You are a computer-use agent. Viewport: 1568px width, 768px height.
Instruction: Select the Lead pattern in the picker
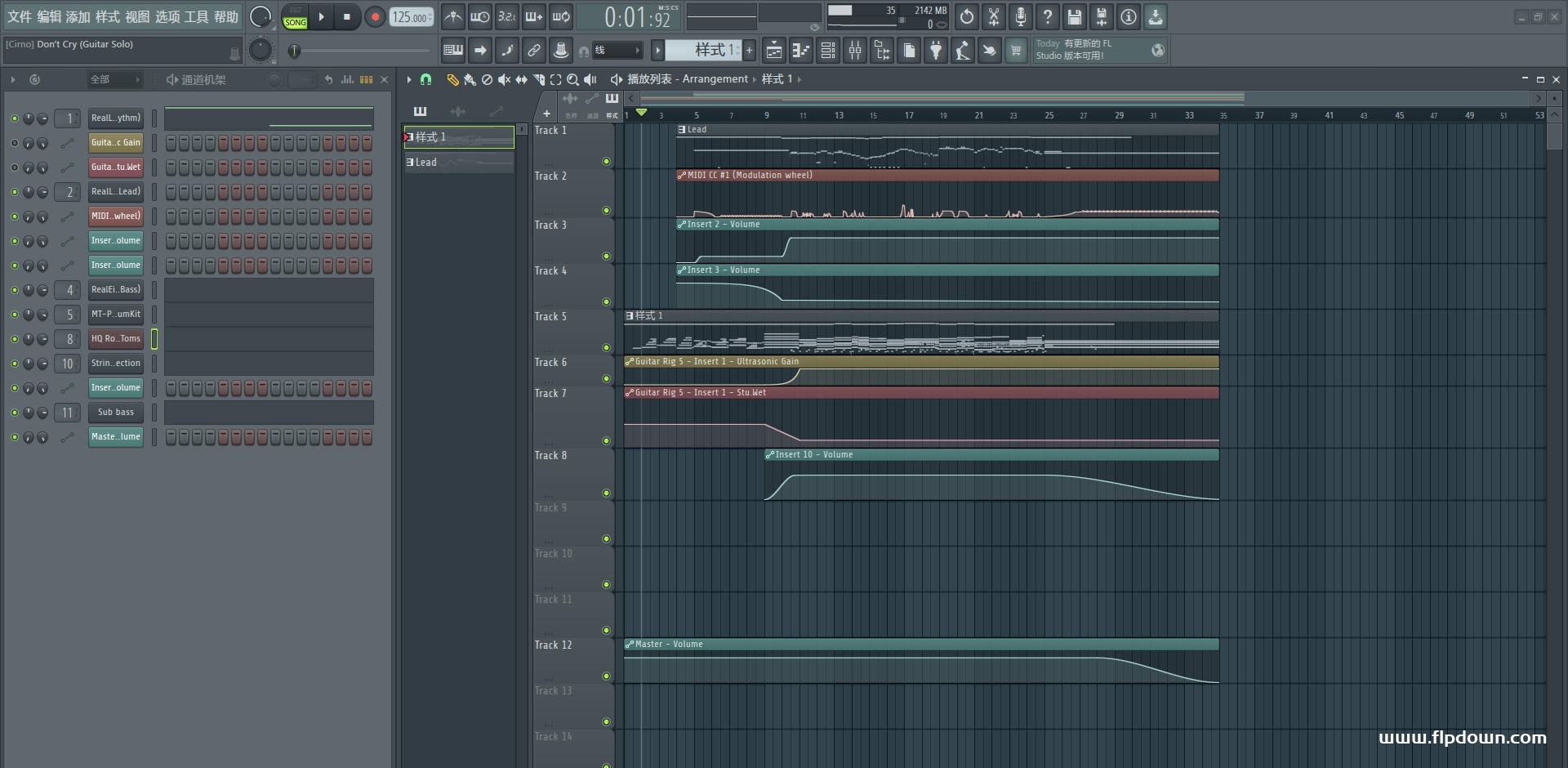point(459,163)
